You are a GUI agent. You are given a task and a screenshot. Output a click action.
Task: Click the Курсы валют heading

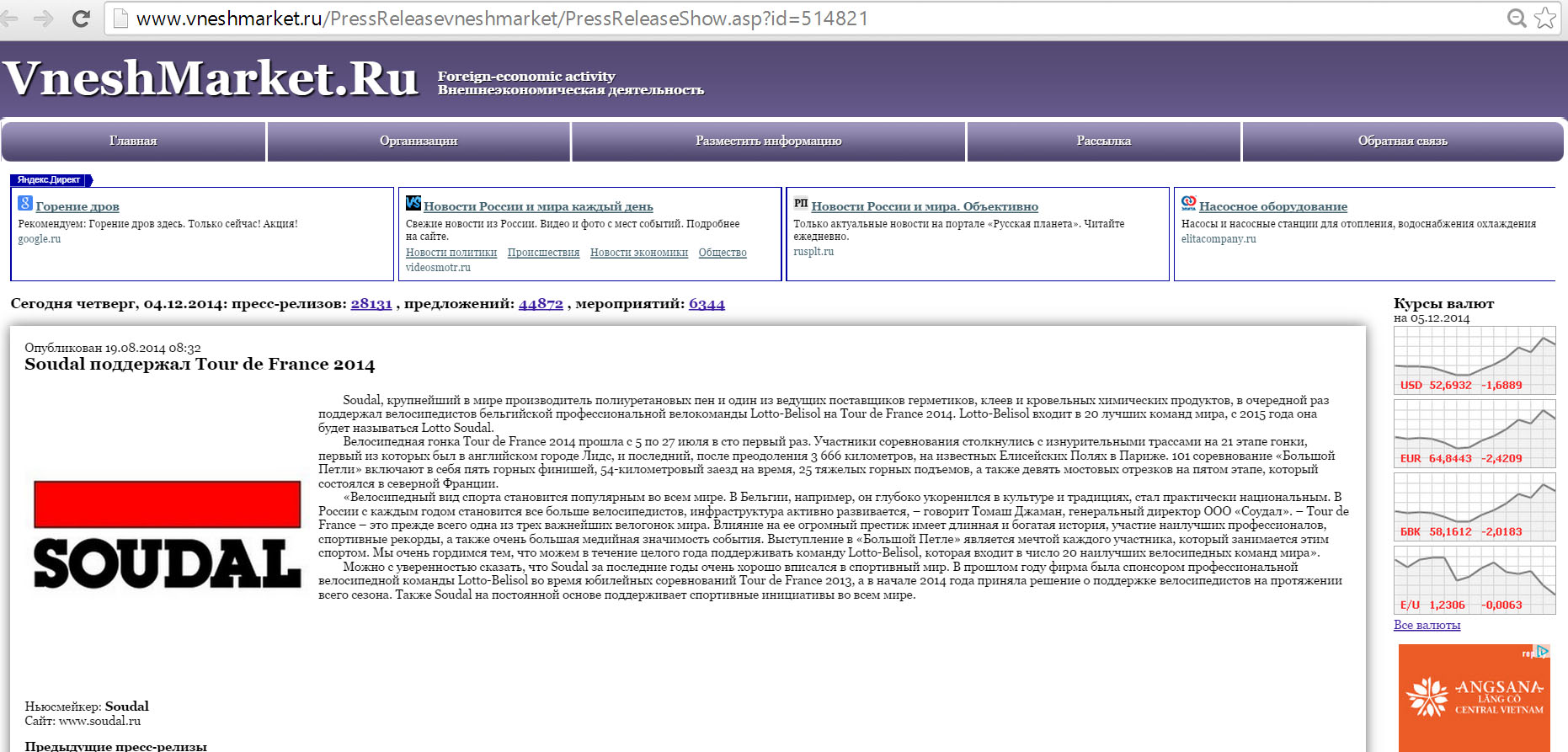pyautogui.click(x=1443, y=304)
